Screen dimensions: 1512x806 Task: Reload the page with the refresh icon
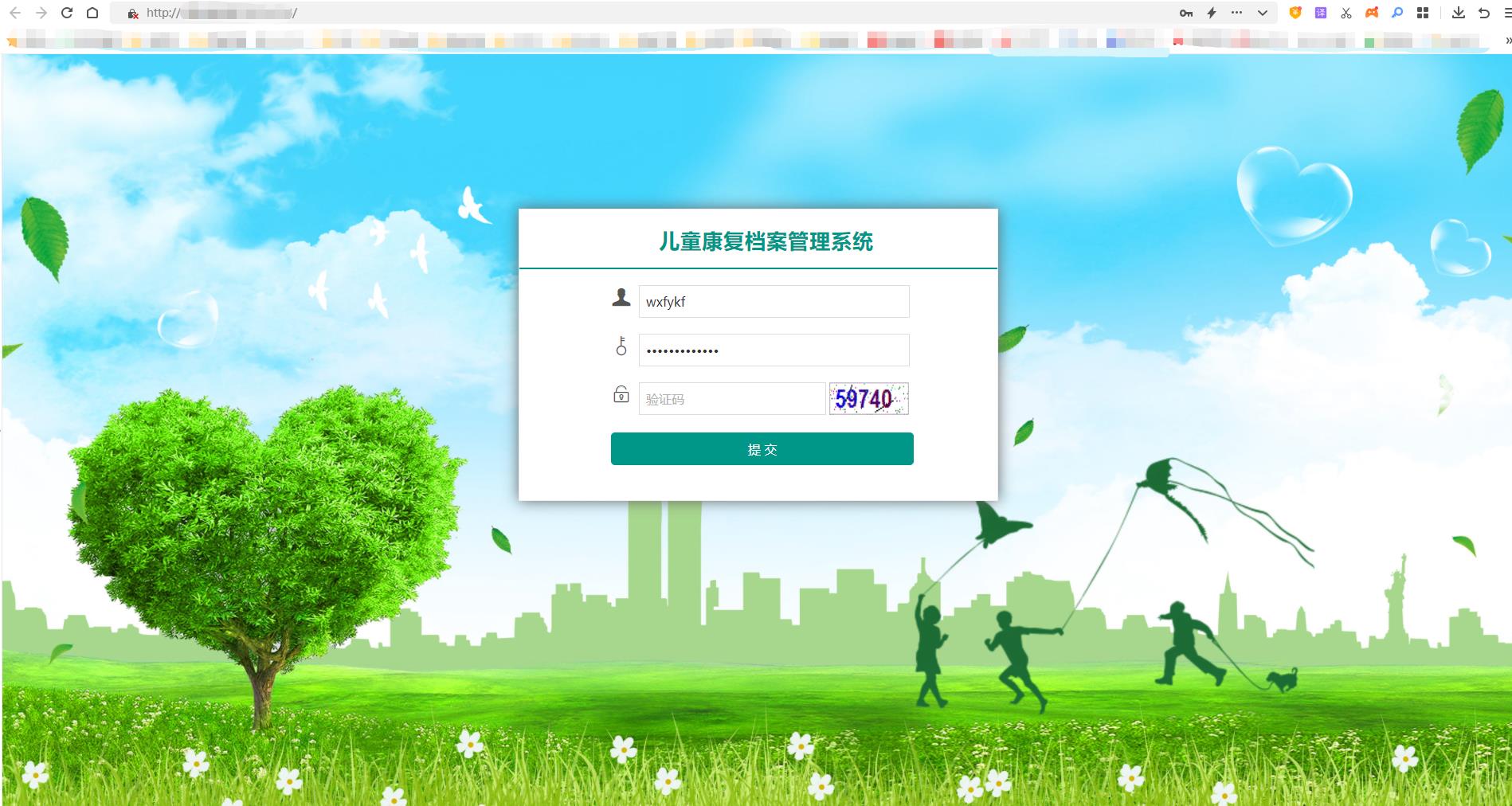[x=67, y=13]
